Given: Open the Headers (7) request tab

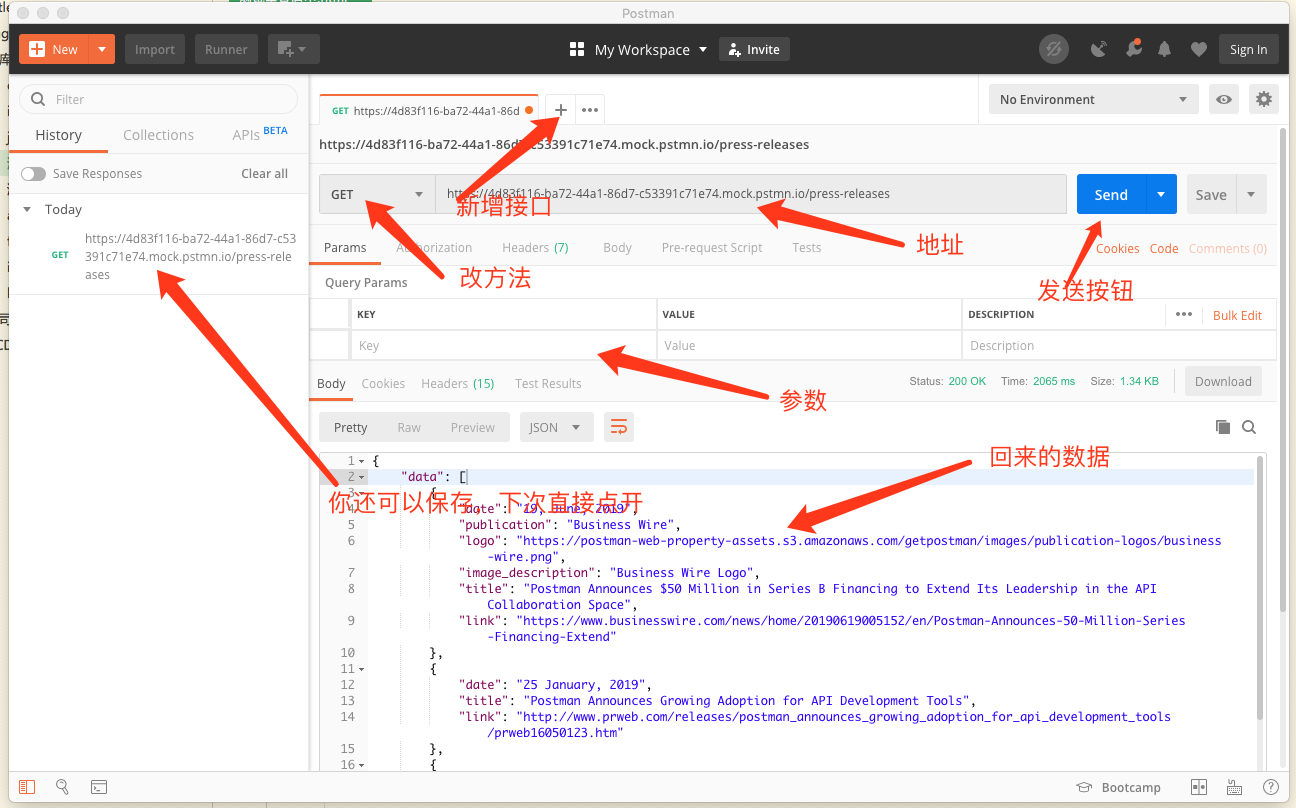Looking at the screenshot, I should [535, 248].
